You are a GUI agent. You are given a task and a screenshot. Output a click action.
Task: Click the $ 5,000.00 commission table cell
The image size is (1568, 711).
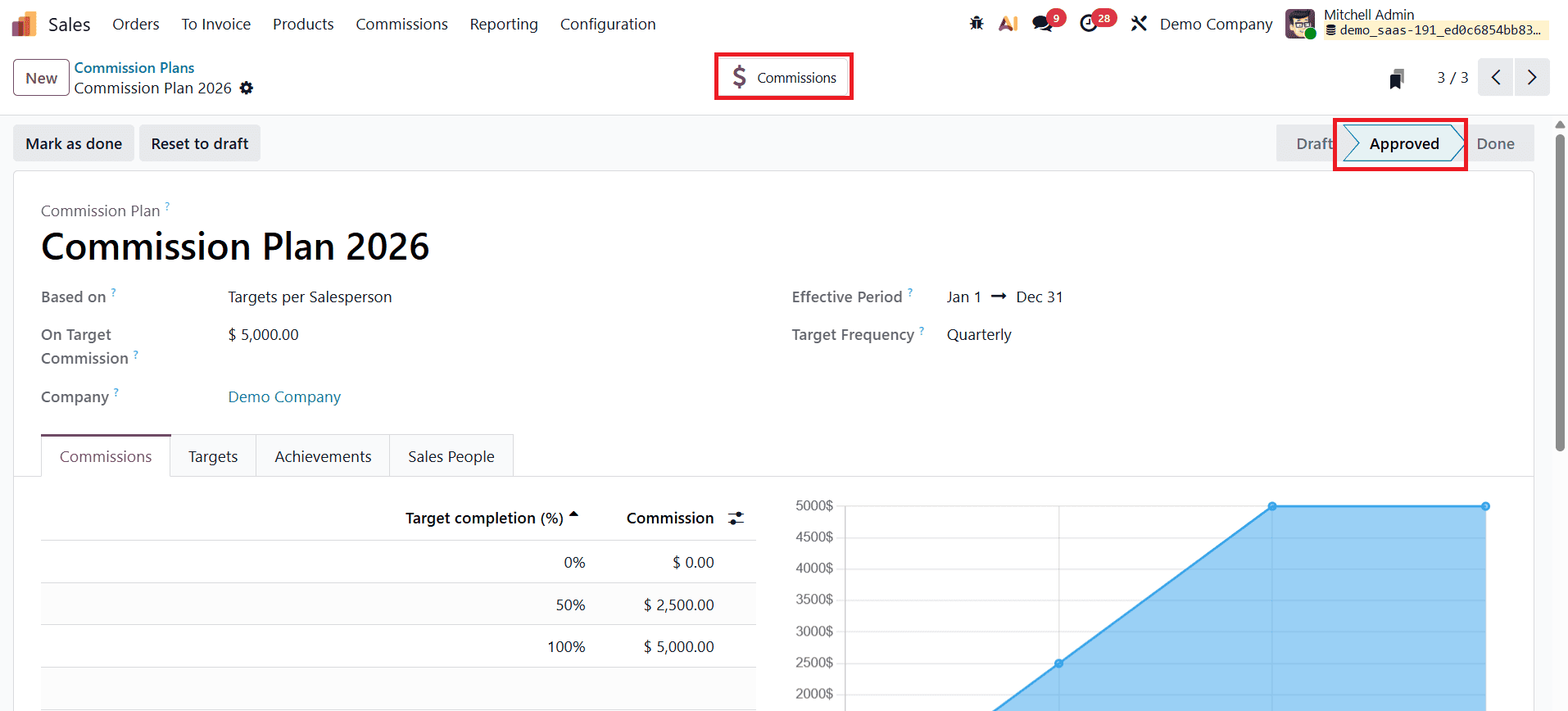(x=679, y=646)
